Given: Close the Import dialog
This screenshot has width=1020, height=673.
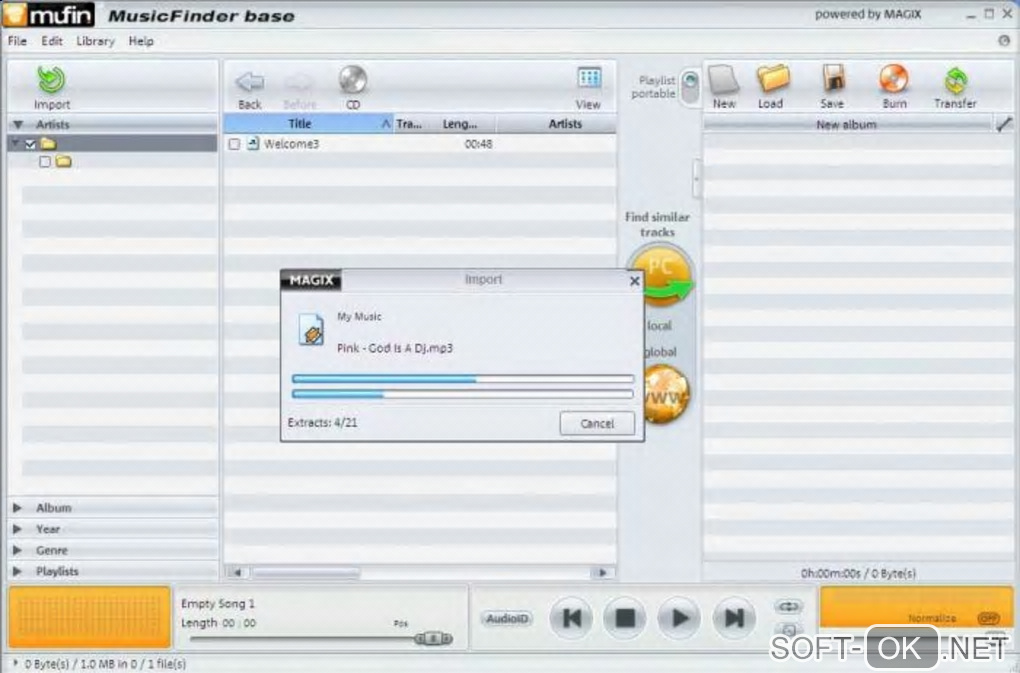Looking at the screenshot, I should 635,281.
